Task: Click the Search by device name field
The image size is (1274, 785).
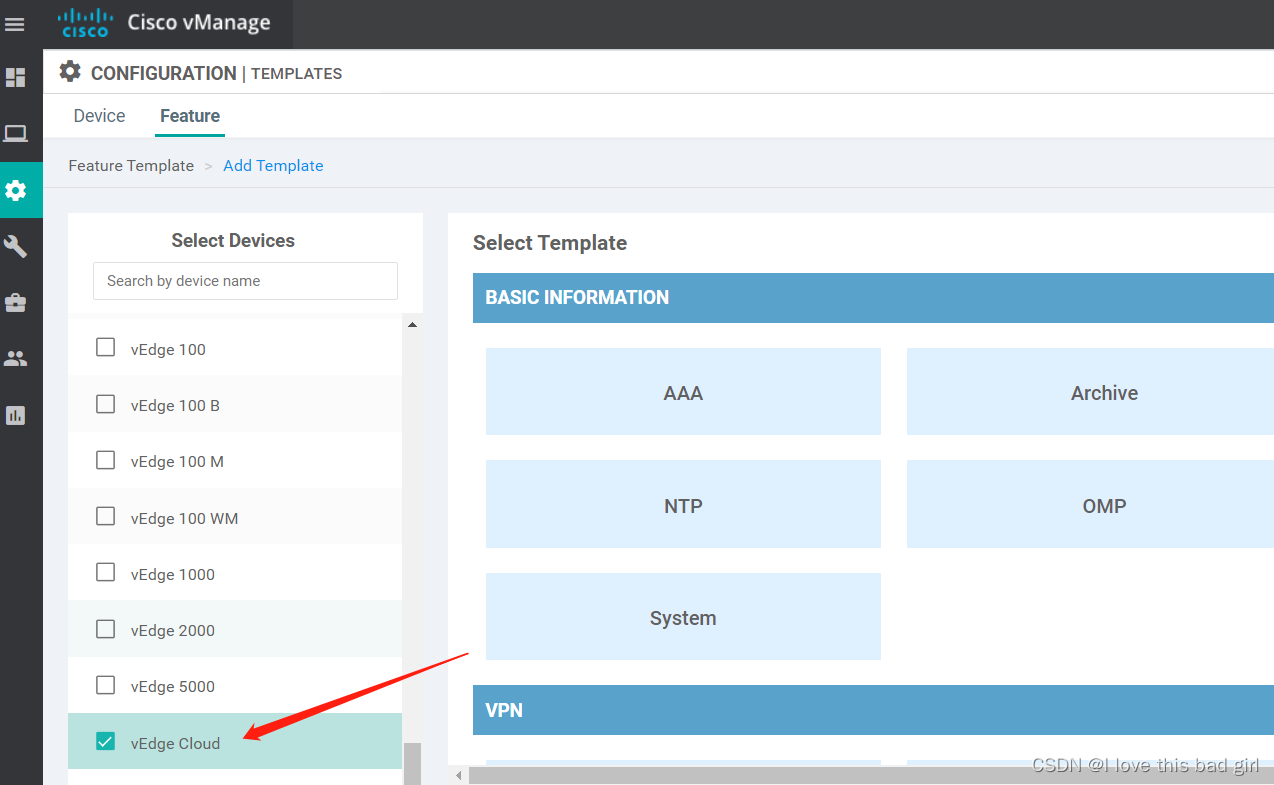Action: point(245,281)
